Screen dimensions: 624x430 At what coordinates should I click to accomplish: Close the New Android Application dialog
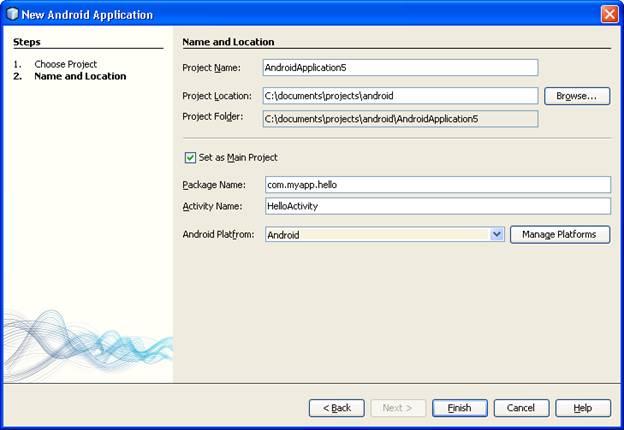click(609, 14)
